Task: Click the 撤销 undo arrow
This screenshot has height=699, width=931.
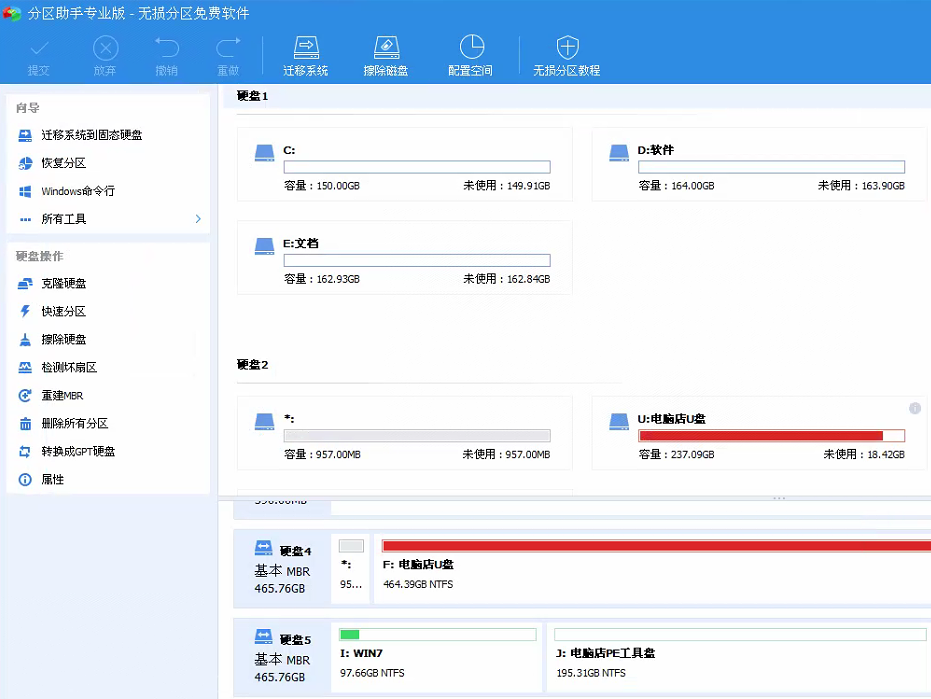Action: (x=167, y=47)
